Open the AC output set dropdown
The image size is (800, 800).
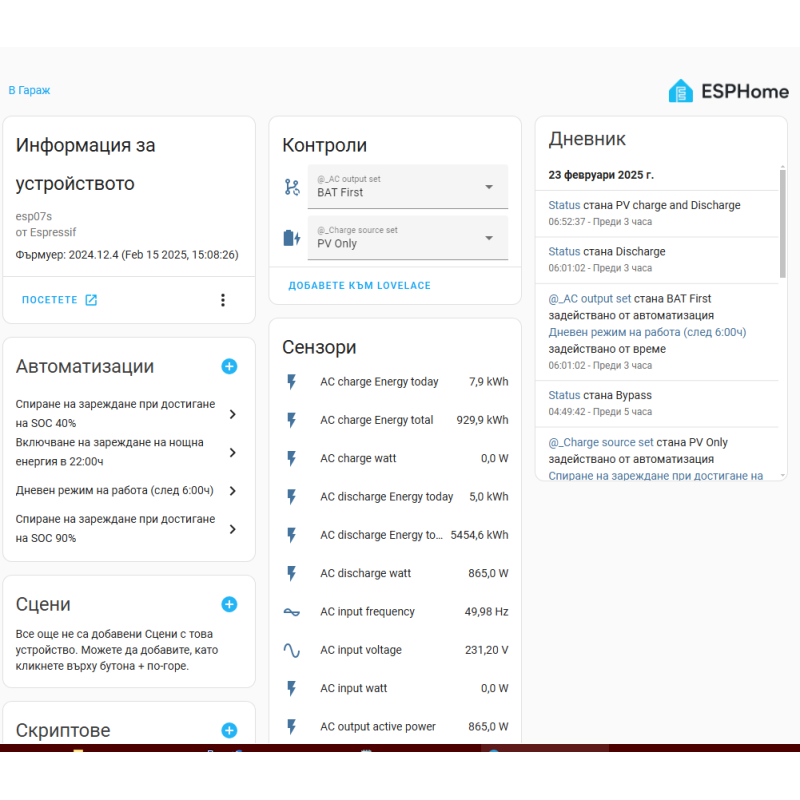tap(407, 187)
